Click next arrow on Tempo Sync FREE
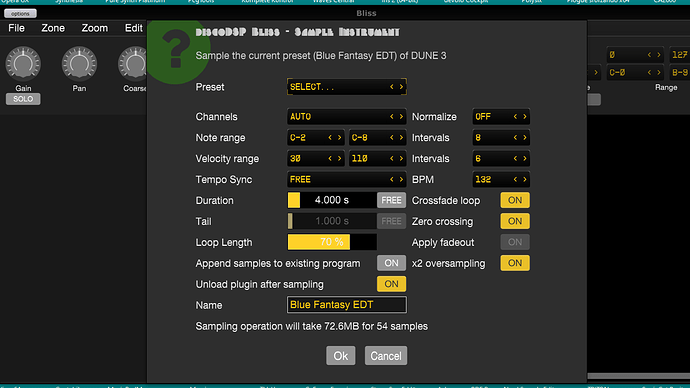This screenshot has width=690, height=388. (401, 179)
